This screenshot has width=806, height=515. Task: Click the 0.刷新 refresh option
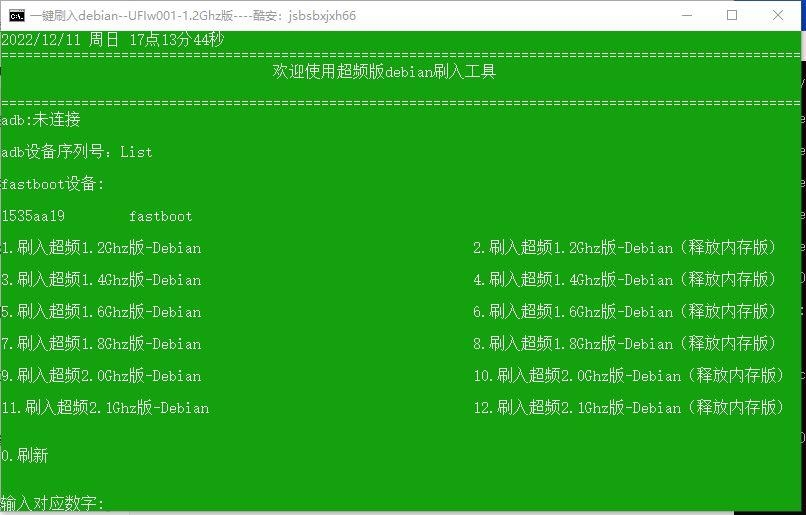(x=25, y=456)
